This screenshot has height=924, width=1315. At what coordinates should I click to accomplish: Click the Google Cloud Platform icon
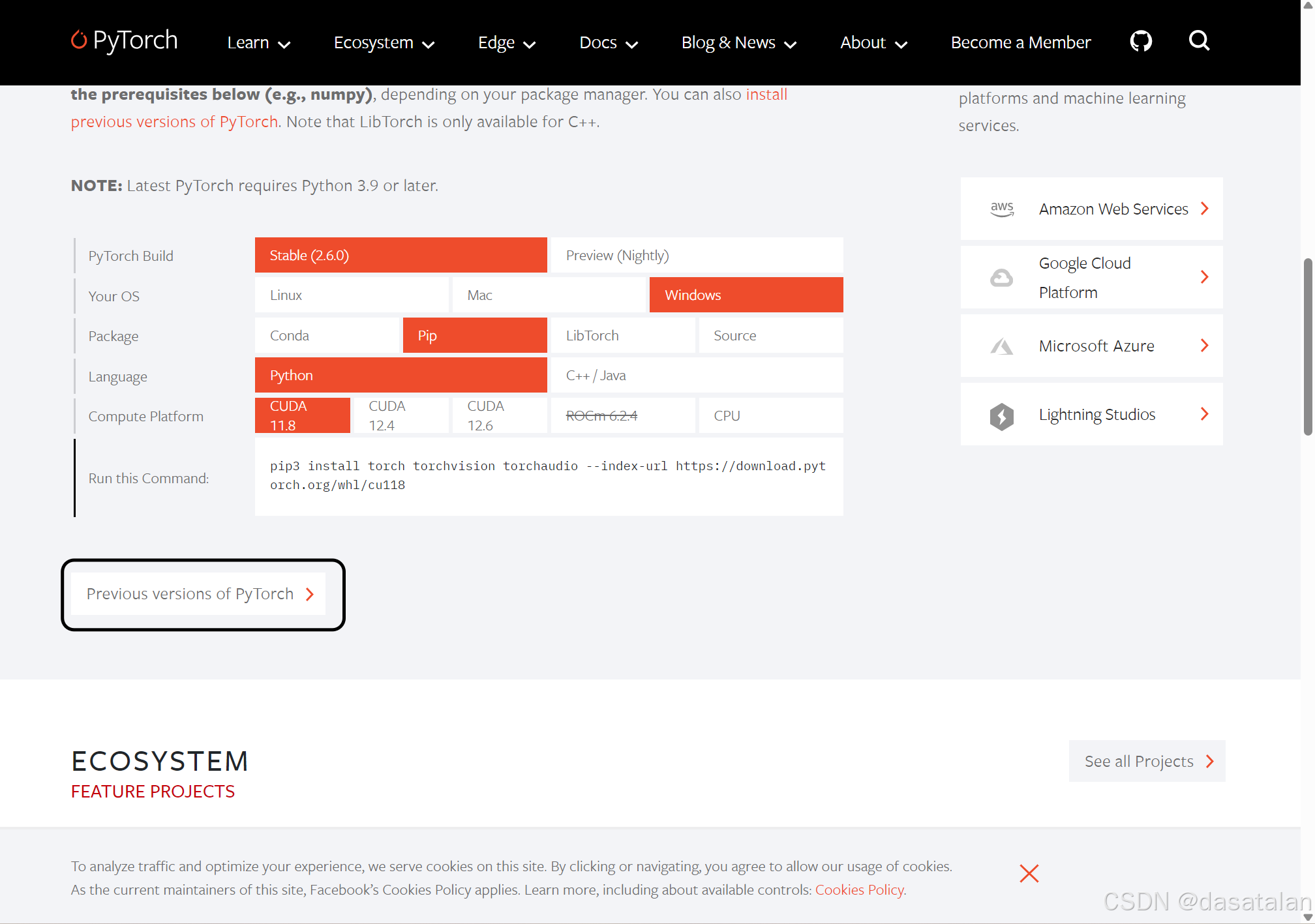pos(1002,278)
